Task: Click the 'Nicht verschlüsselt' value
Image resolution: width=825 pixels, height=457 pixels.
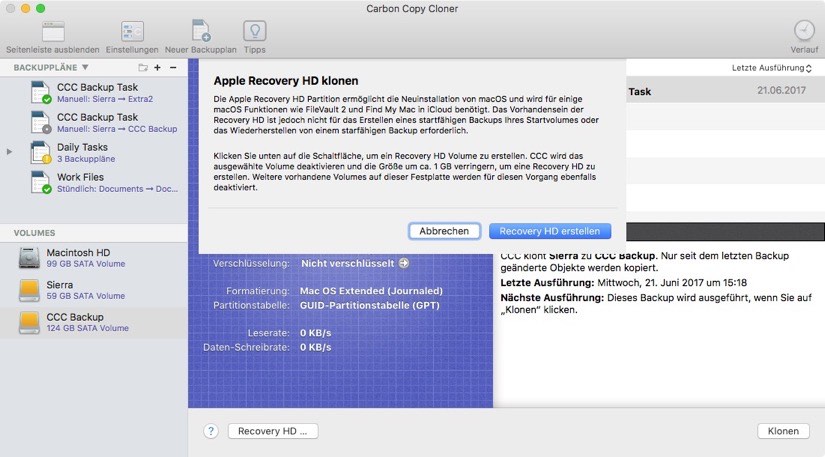Action: [347, 263]
